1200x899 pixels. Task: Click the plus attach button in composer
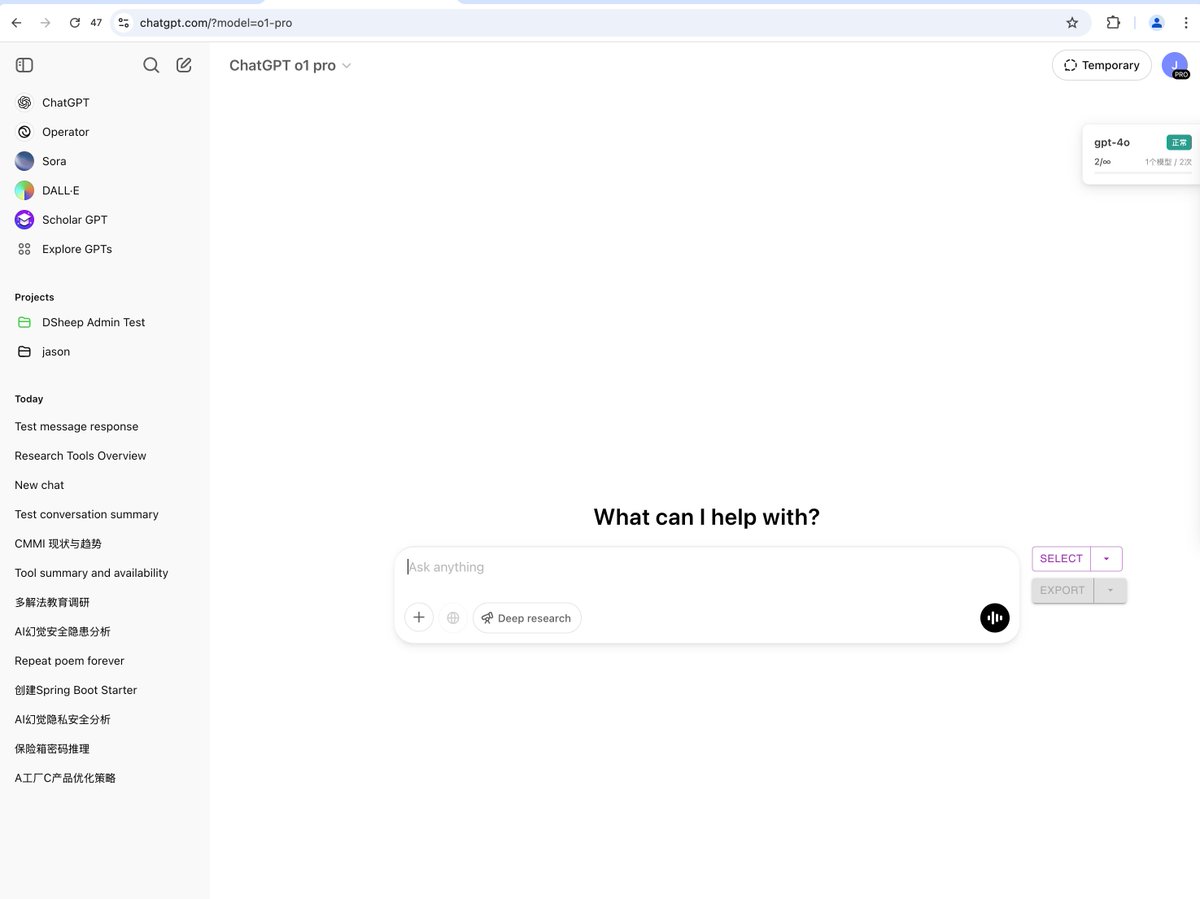point(419,618)
